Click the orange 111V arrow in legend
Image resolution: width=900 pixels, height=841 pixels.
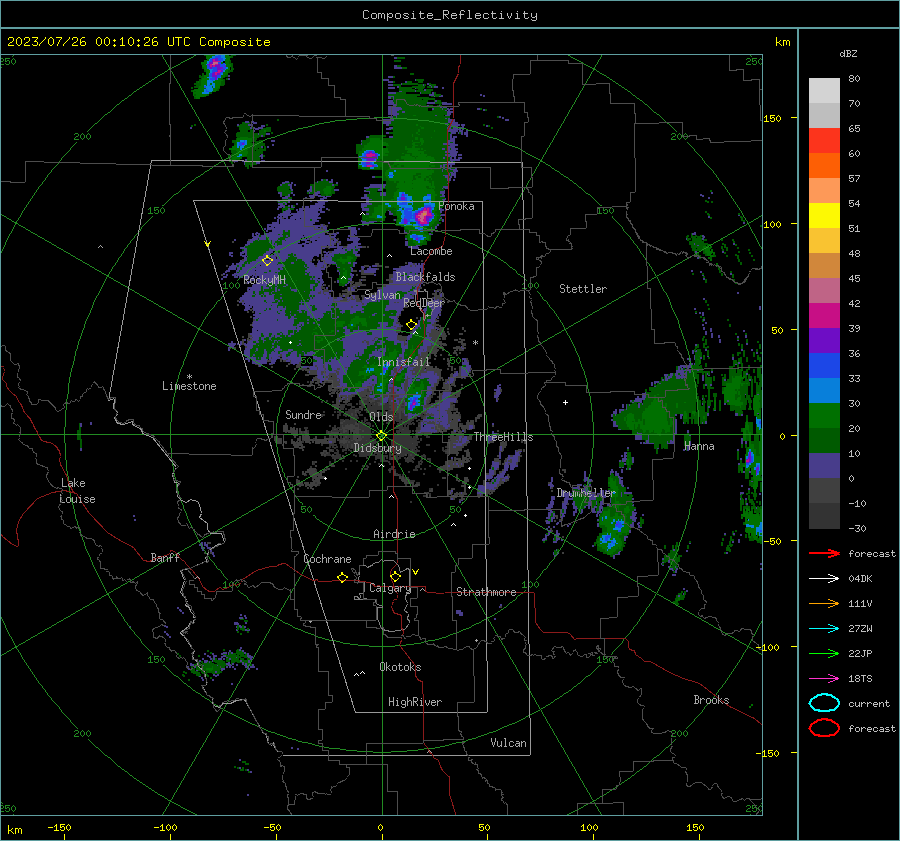[824, 603]
